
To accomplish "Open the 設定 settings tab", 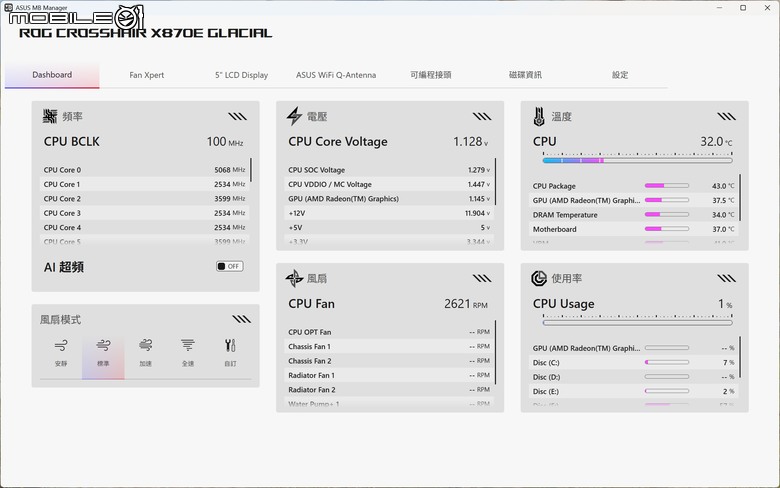I will pos(620,75).
